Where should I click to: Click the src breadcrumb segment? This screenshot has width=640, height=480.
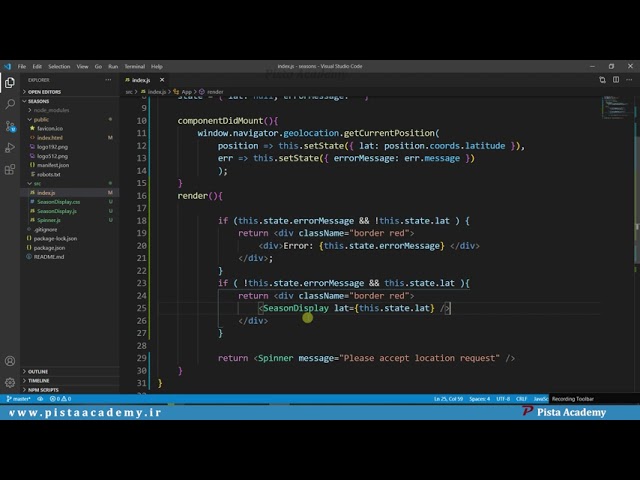click(x=129, y=92)
